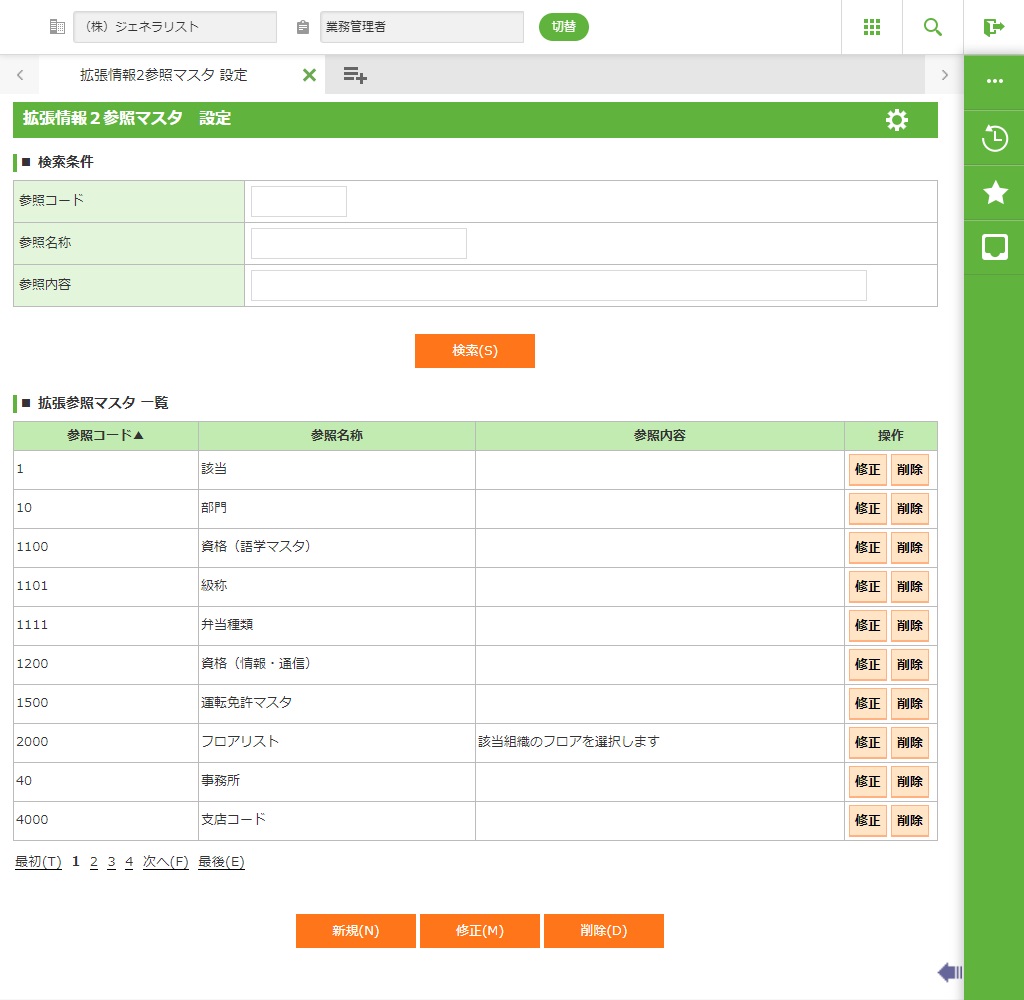Sort by the 参照コード column header

[x=105, y=436]
